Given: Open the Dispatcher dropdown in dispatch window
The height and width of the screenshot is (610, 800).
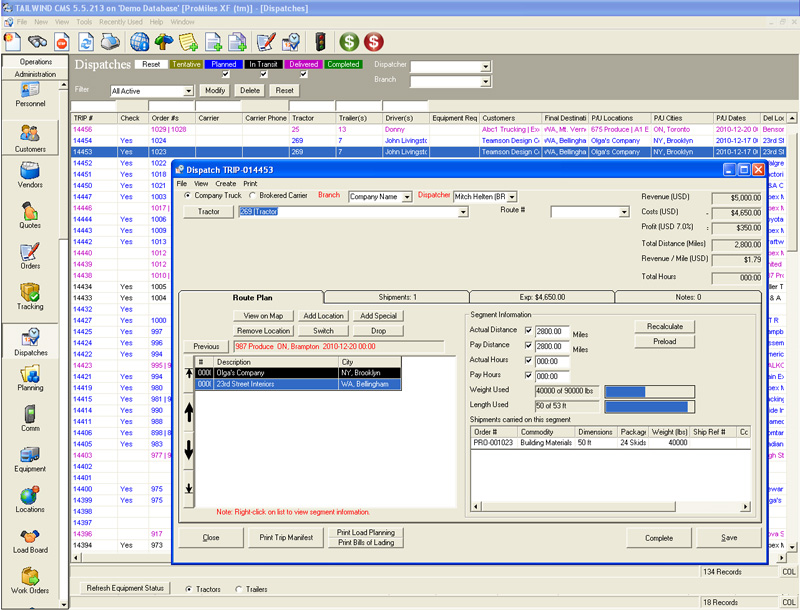Looking at the screenshot, I should click(x=511, y=197).
